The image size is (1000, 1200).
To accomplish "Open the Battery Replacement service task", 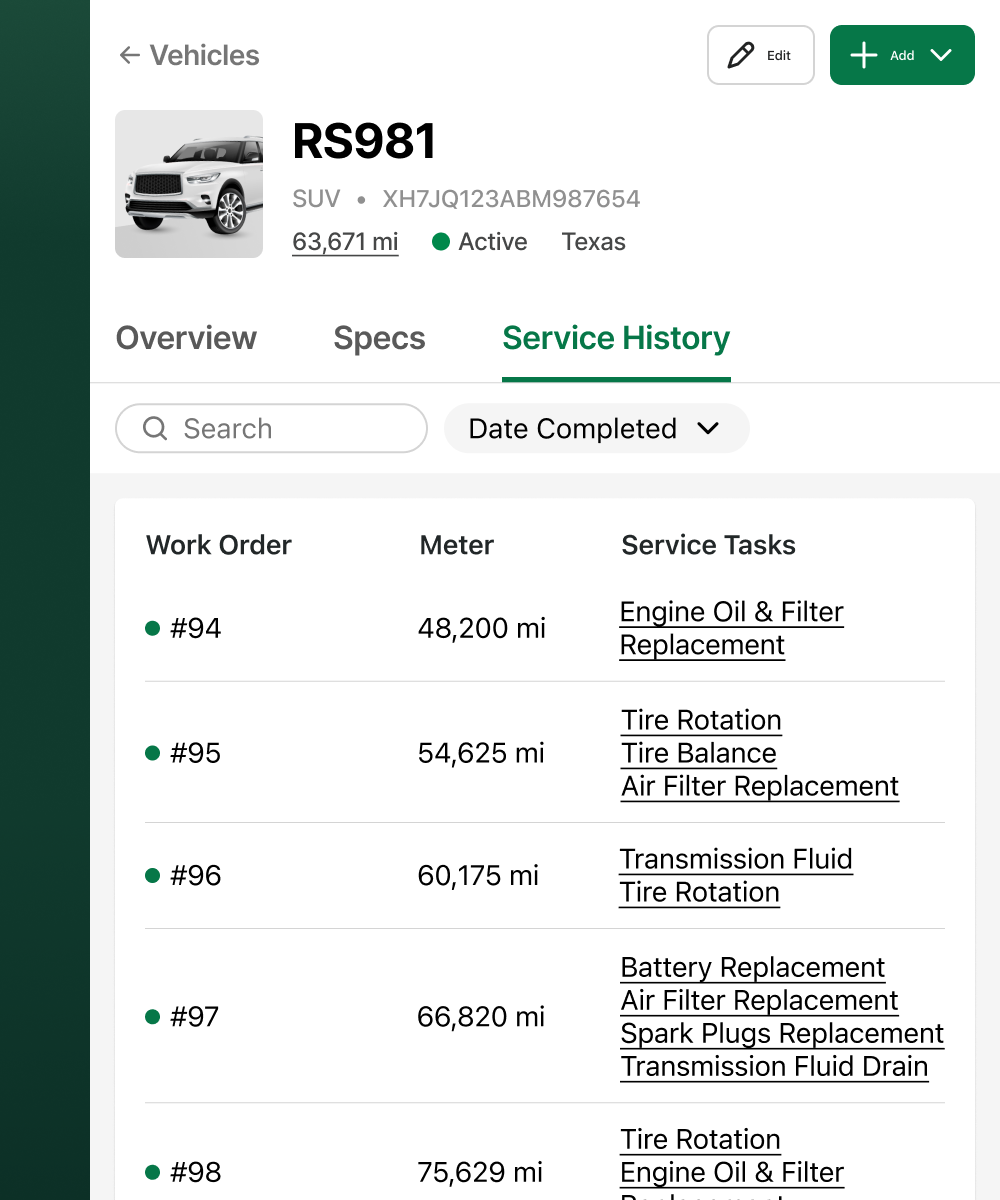I will pyautogui.click(x=752, y=968).
